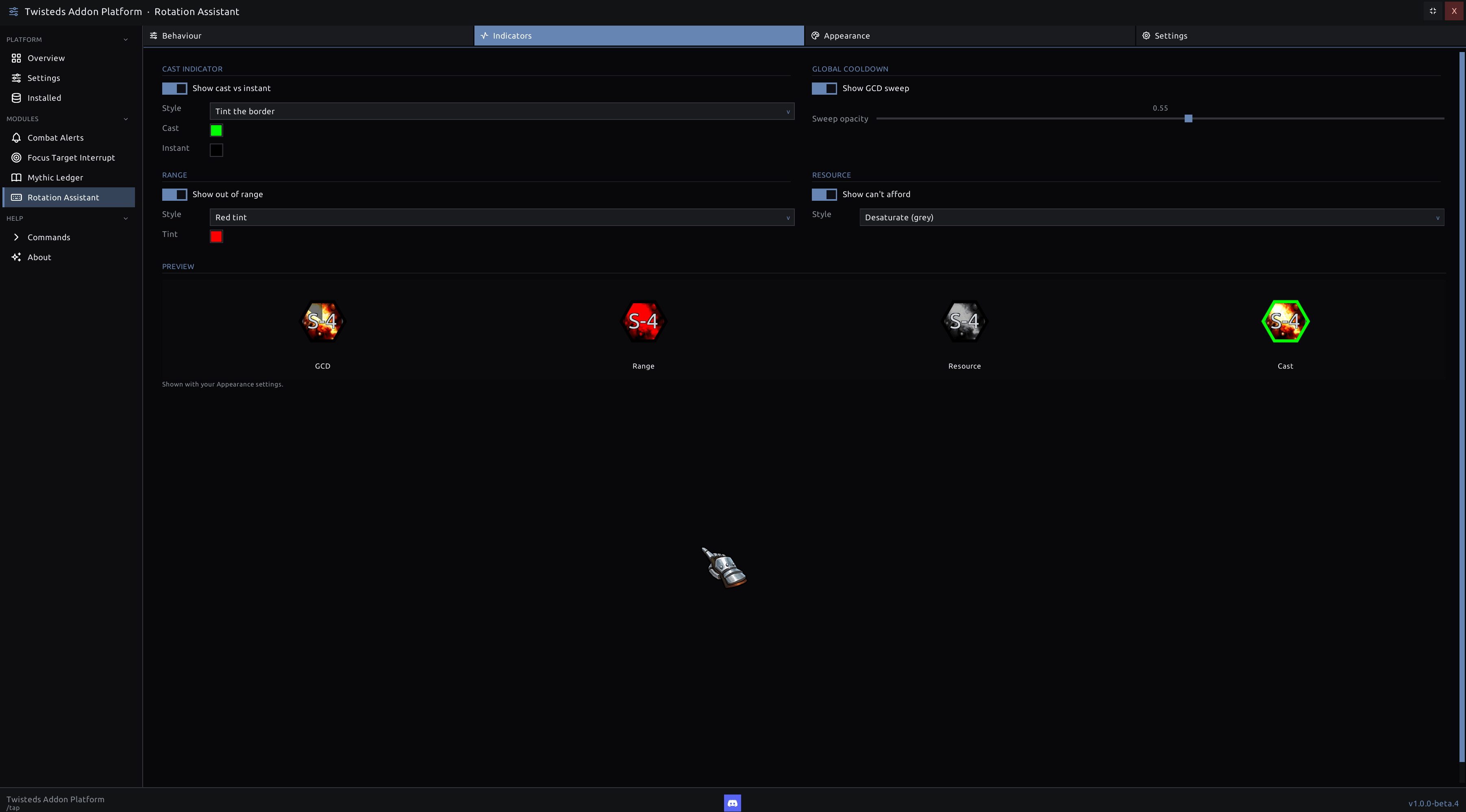Open the Installed page

(x=69, y=98)
